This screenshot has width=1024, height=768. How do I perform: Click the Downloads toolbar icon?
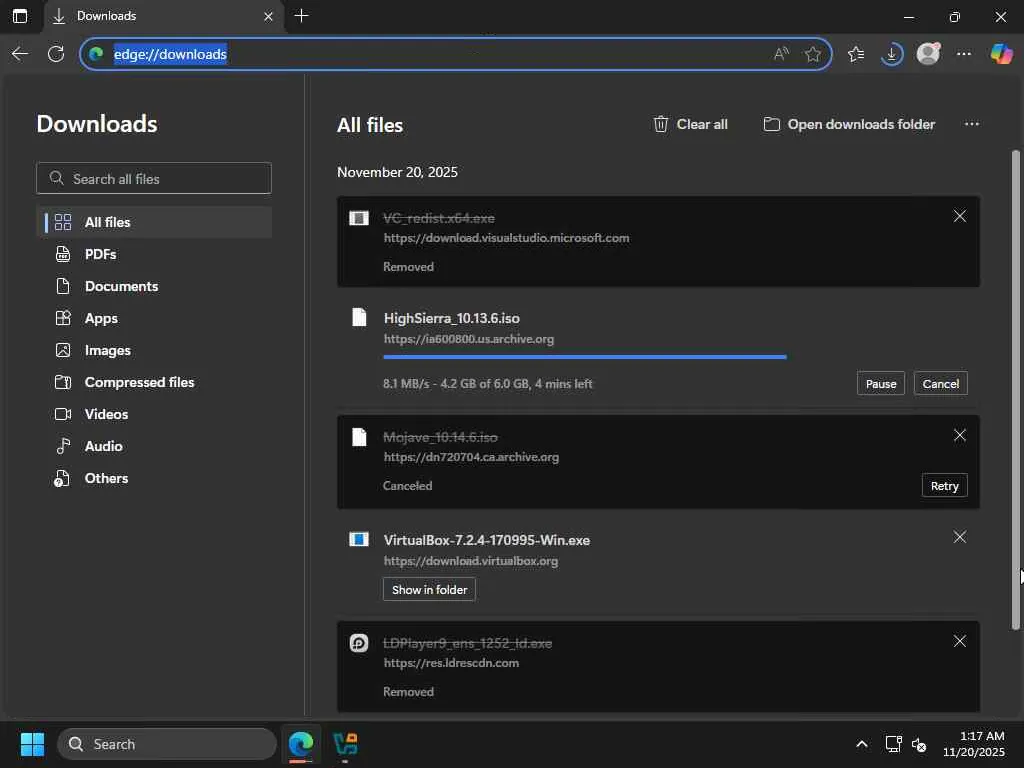tap(891, 54)
